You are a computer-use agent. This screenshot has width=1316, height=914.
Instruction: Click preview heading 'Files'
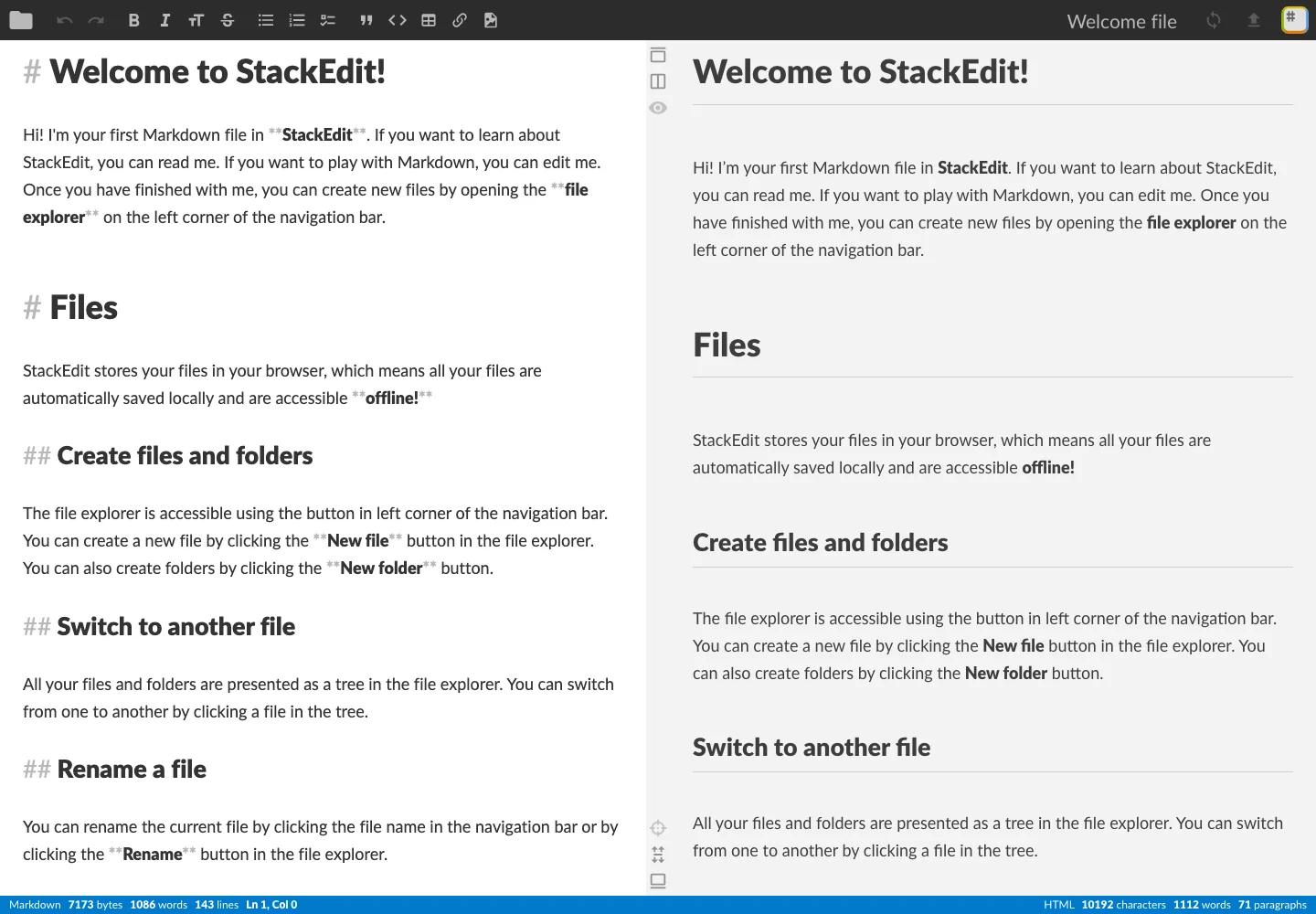(x=727, y=345)
